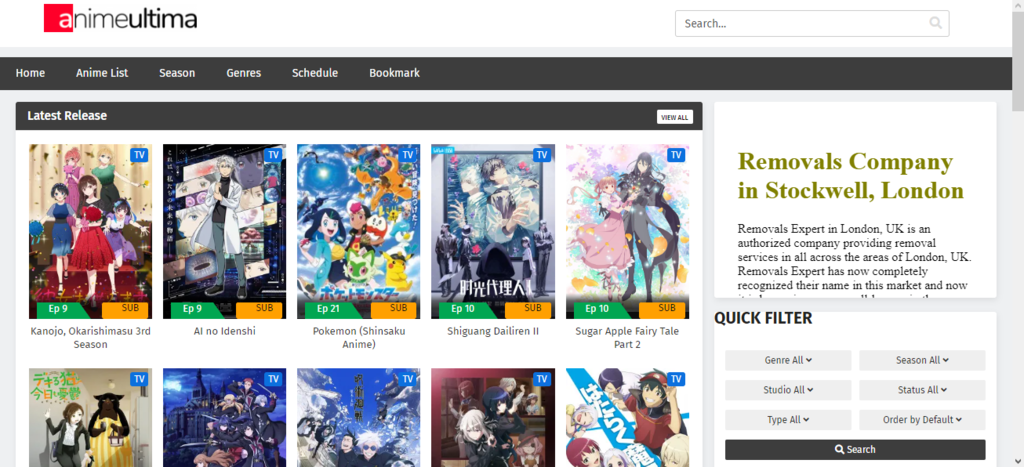Focus the Search... input field
Screen dimensions: 1024x467
coord(812,24)
